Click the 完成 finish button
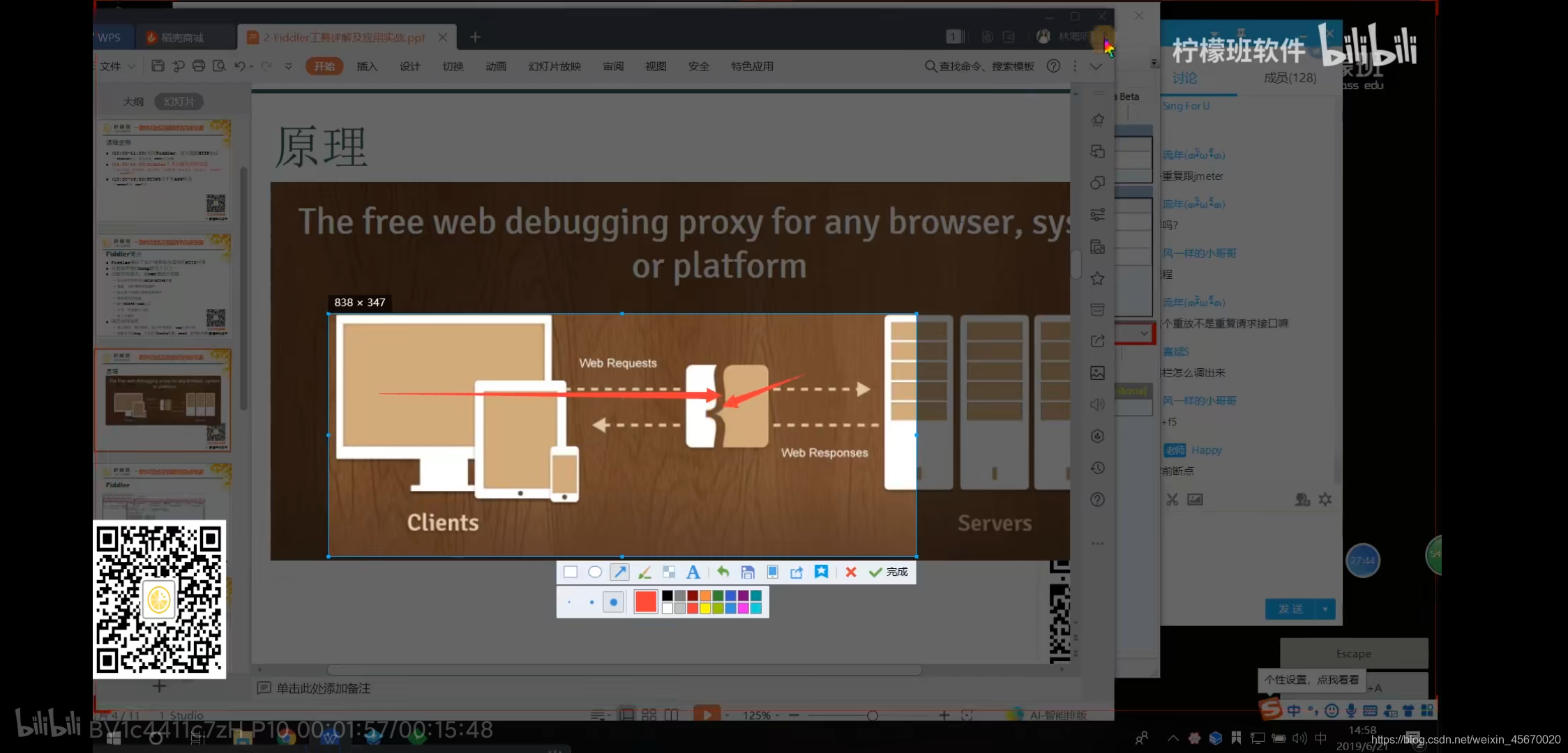 tap(889, 572)
